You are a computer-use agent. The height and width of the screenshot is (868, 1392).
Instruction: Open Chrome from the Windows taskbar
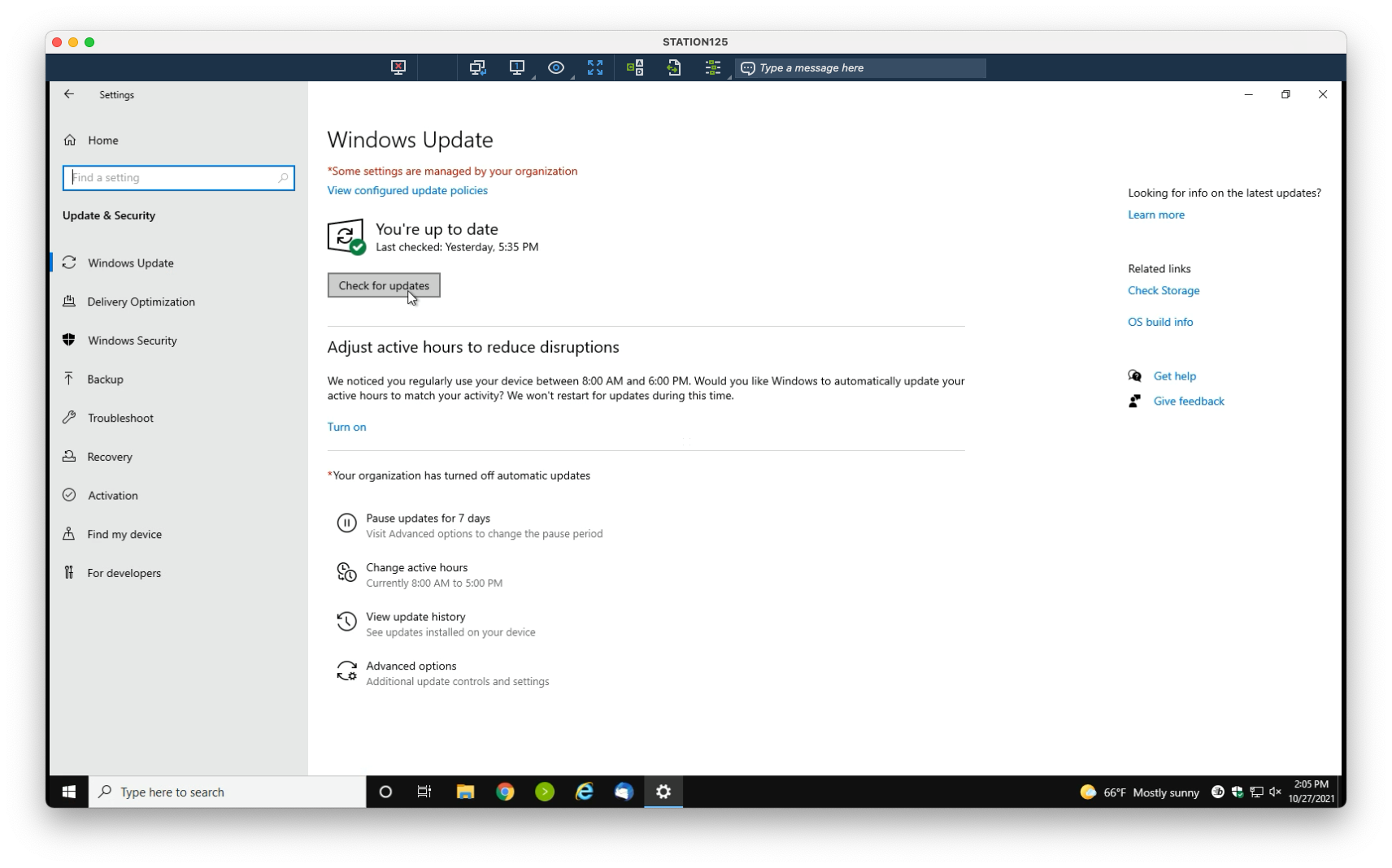point(505,792)
